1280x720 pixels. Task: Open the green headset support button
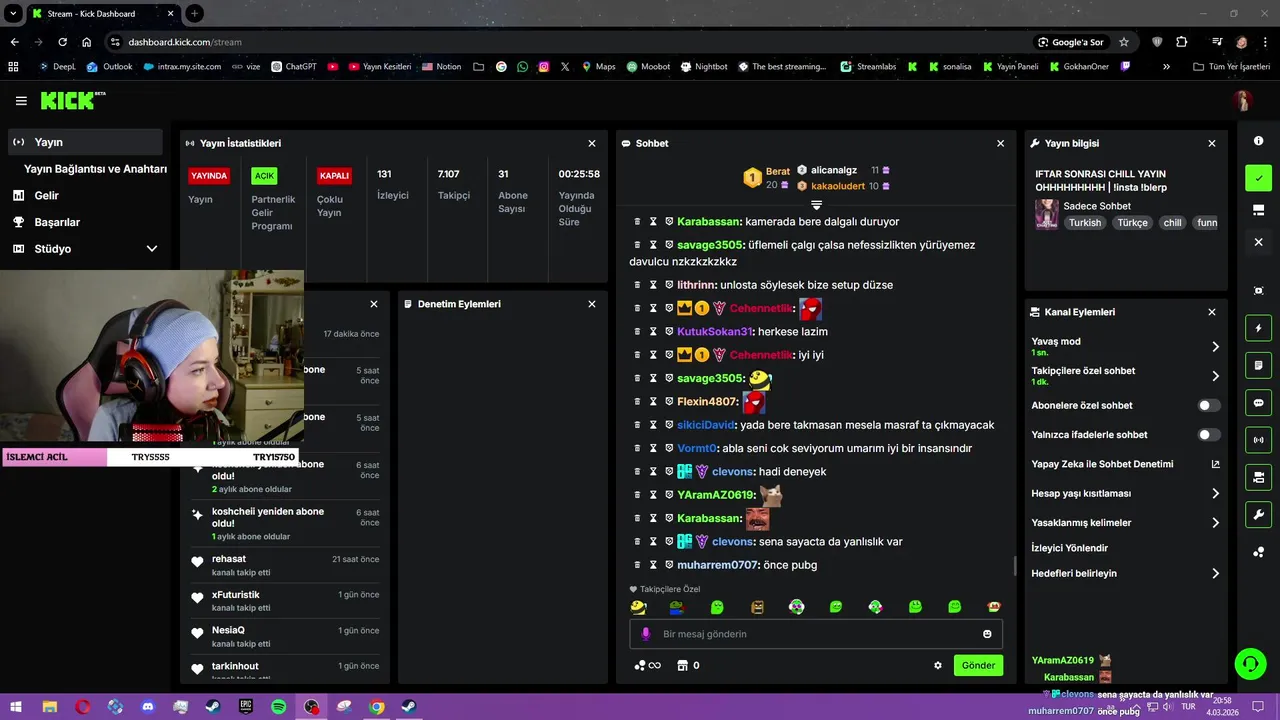[1250, 664]
